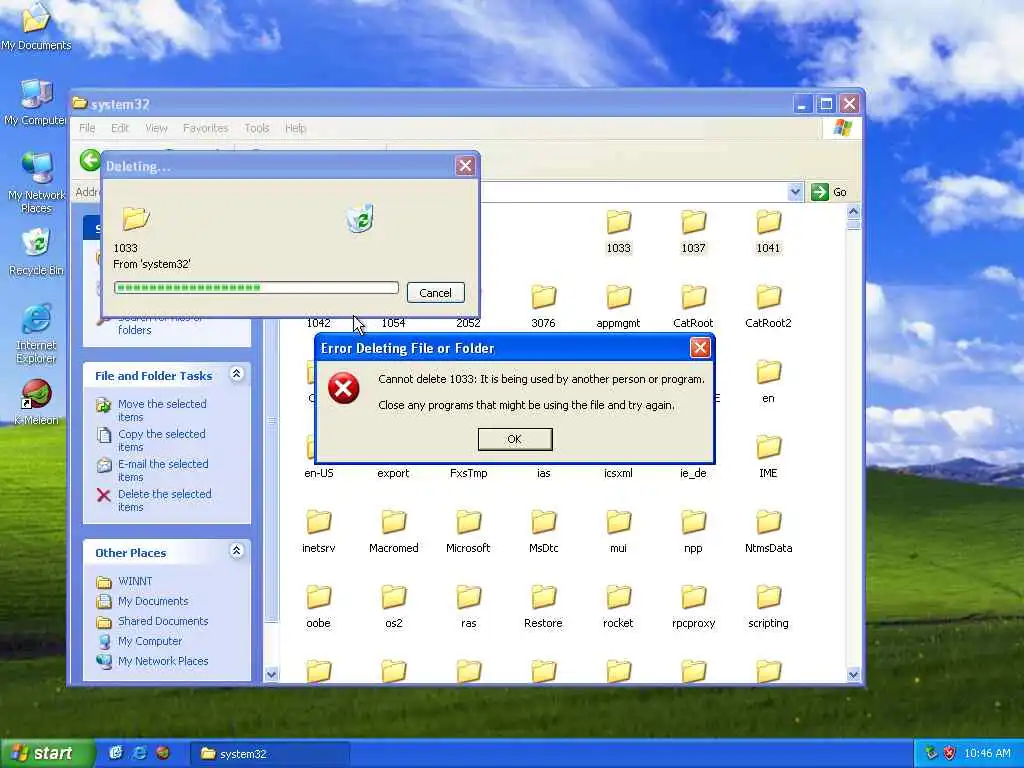Image resolution: width=1024 pixels, height=768 pixels.
Task: Select the ras folder
Action: click(x=468, y=607)
